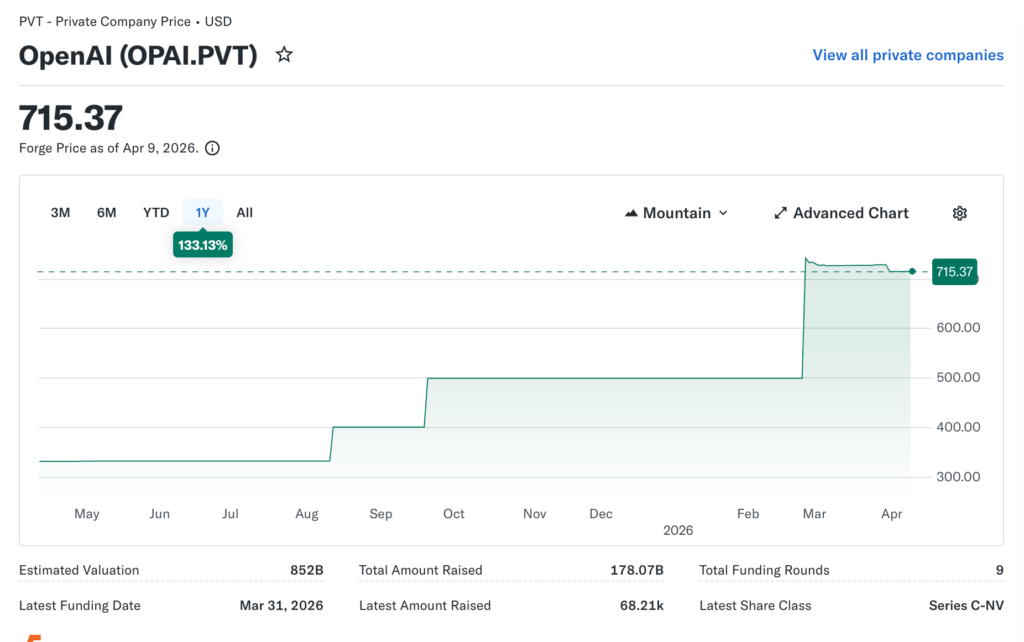Click the 852B estimated valuation value

click(x=306, y=570)
